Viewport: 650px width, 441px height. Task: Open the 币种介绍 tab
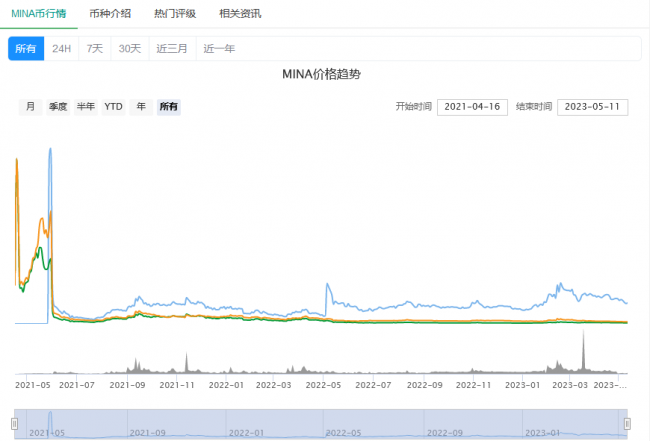pos(110,13)
